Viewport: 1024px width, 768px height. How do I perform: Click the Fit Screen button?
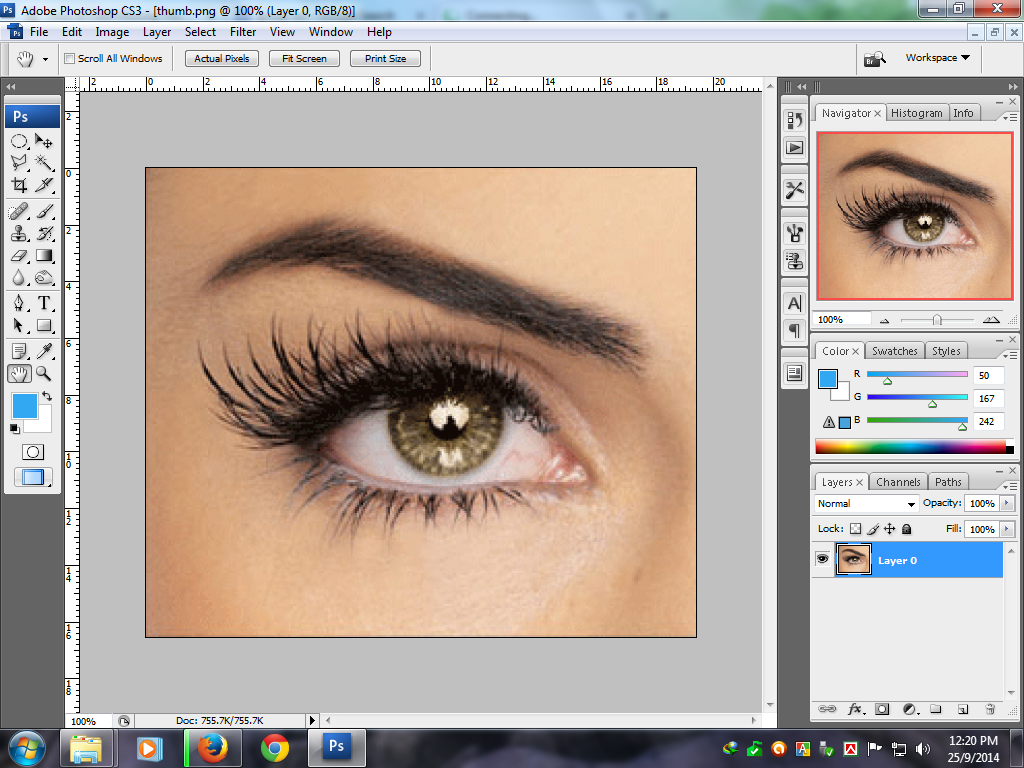click(x=304, y=59)
